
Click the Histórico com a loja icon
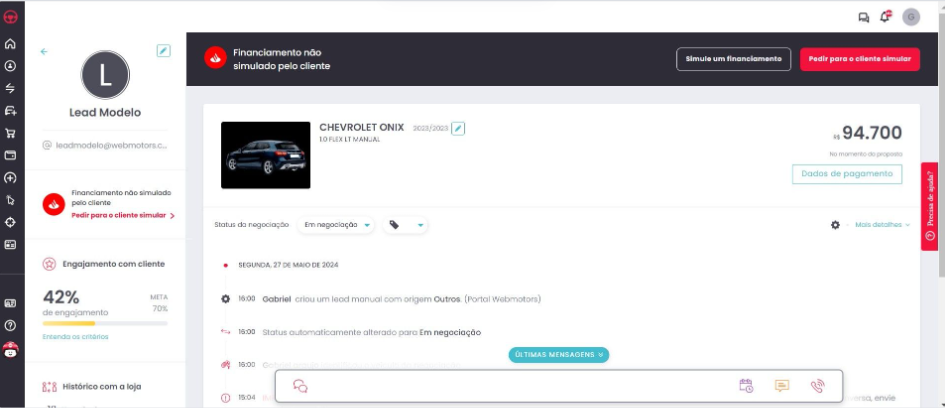(49, 386)
